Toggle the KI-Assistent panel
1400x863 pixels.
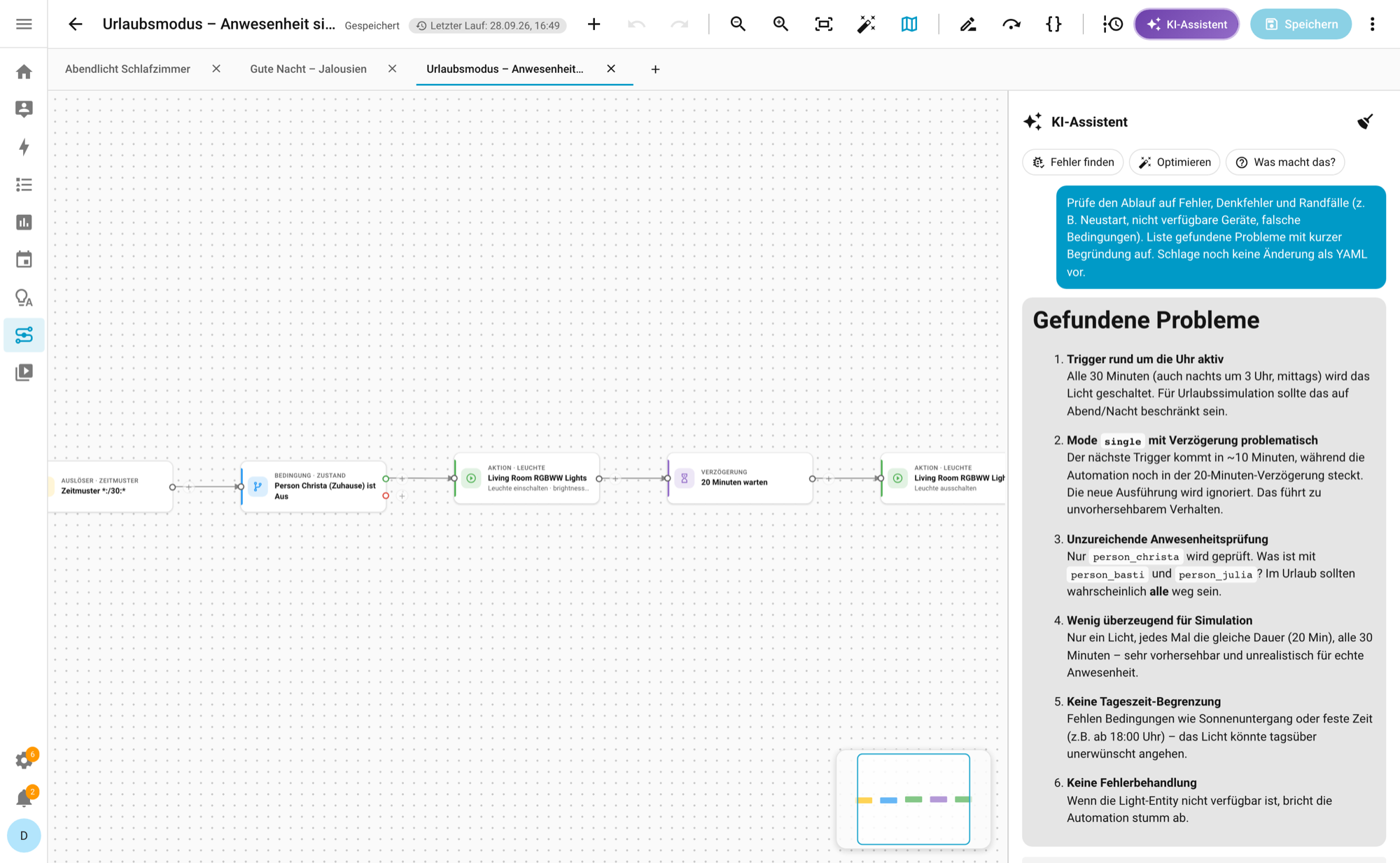(1186, 24)
